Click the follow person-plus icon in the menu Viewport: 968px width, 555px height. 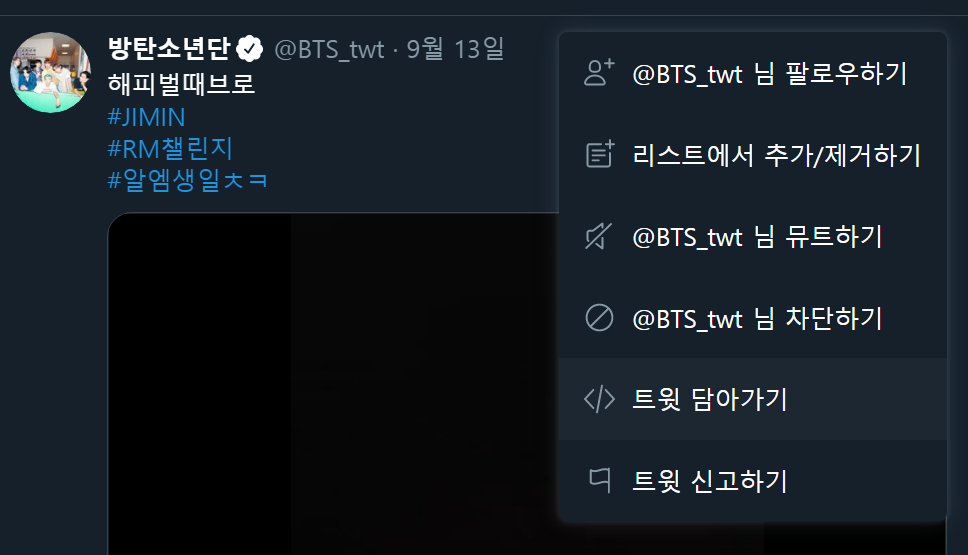tap(599, 73)
